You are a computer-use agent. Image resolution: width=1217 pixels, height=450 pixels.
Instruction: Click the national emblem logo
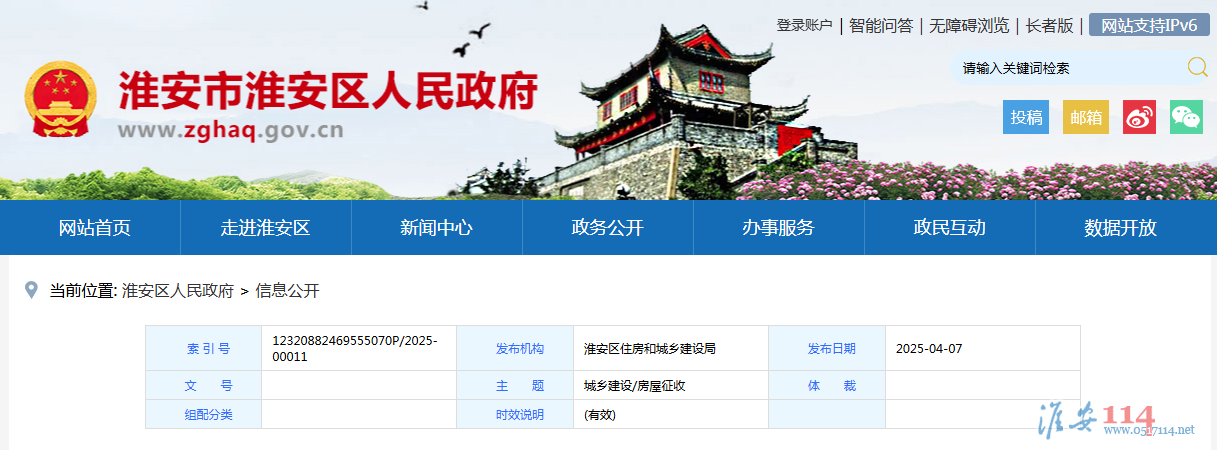[61, 101]
